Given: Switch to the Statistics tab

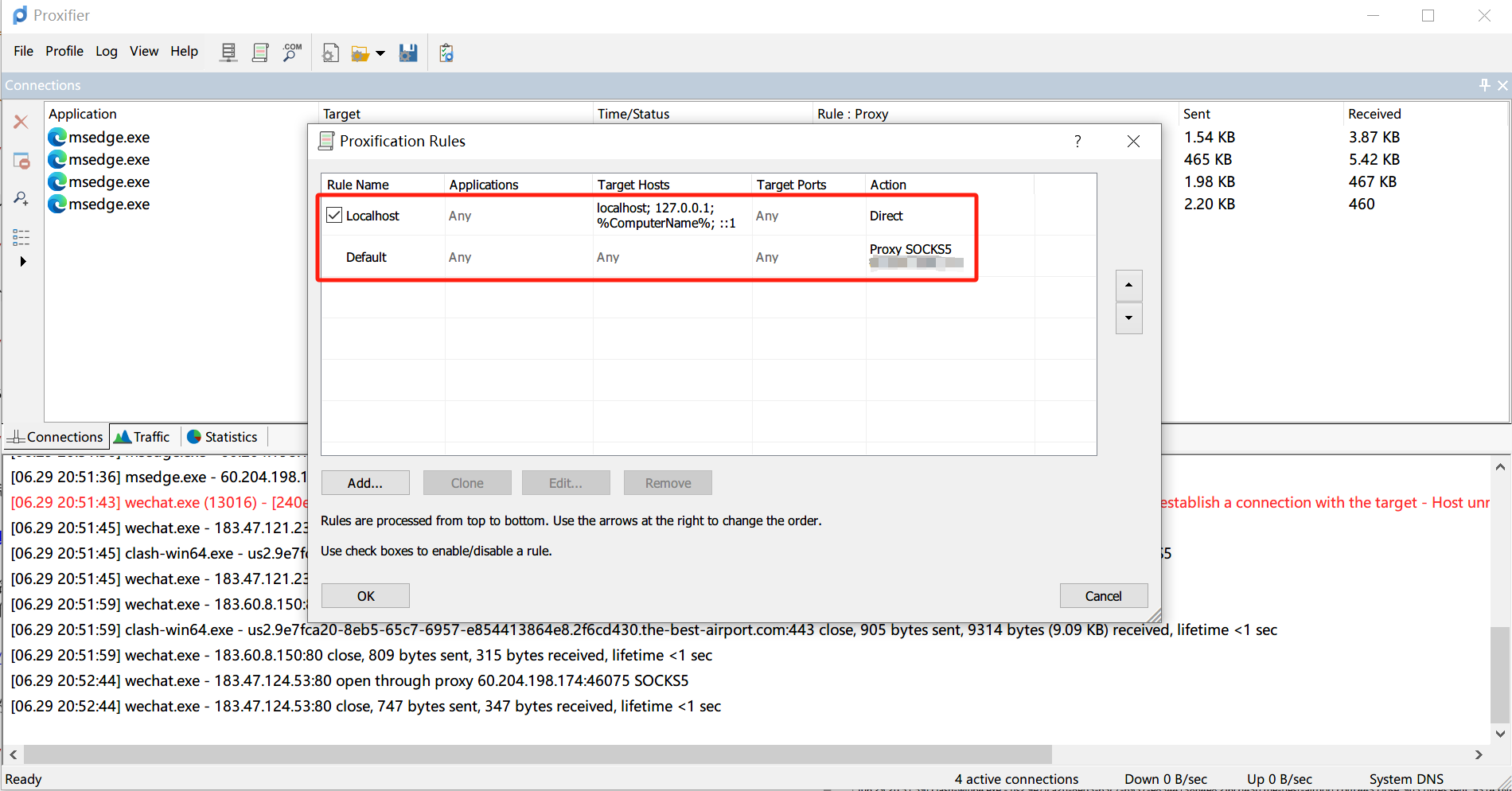Looking at the screenshot, I should coord(223,437).
